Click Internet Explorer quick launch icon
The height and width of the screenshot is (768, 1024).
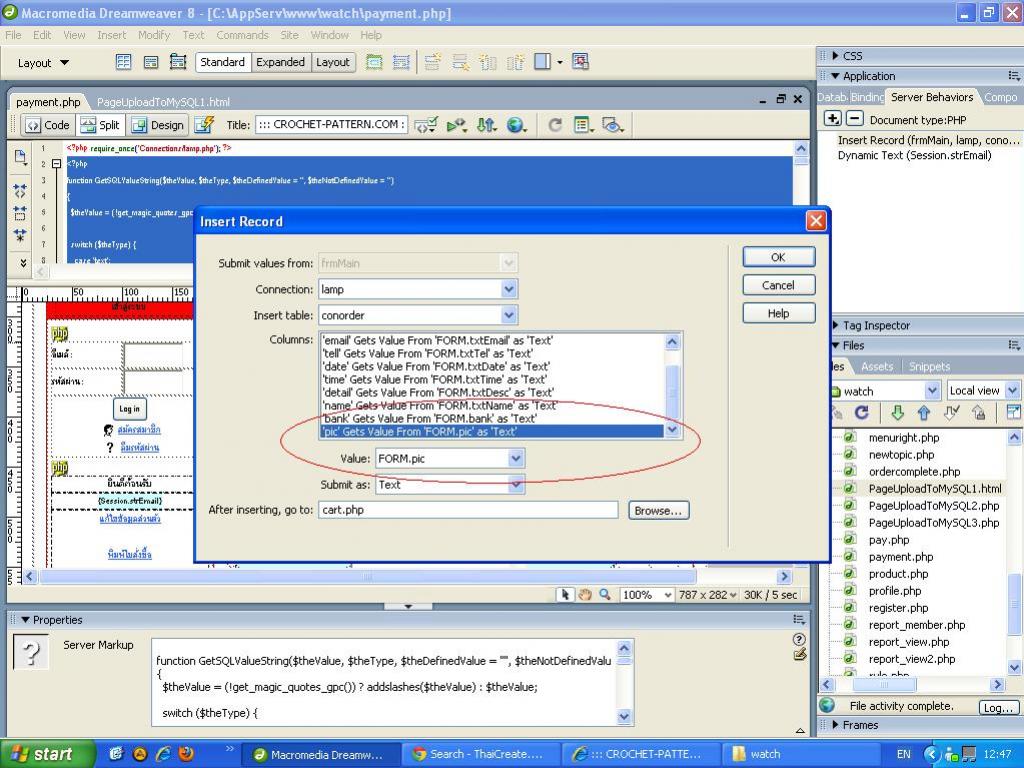pyautogui.click(x=163, y=754)
